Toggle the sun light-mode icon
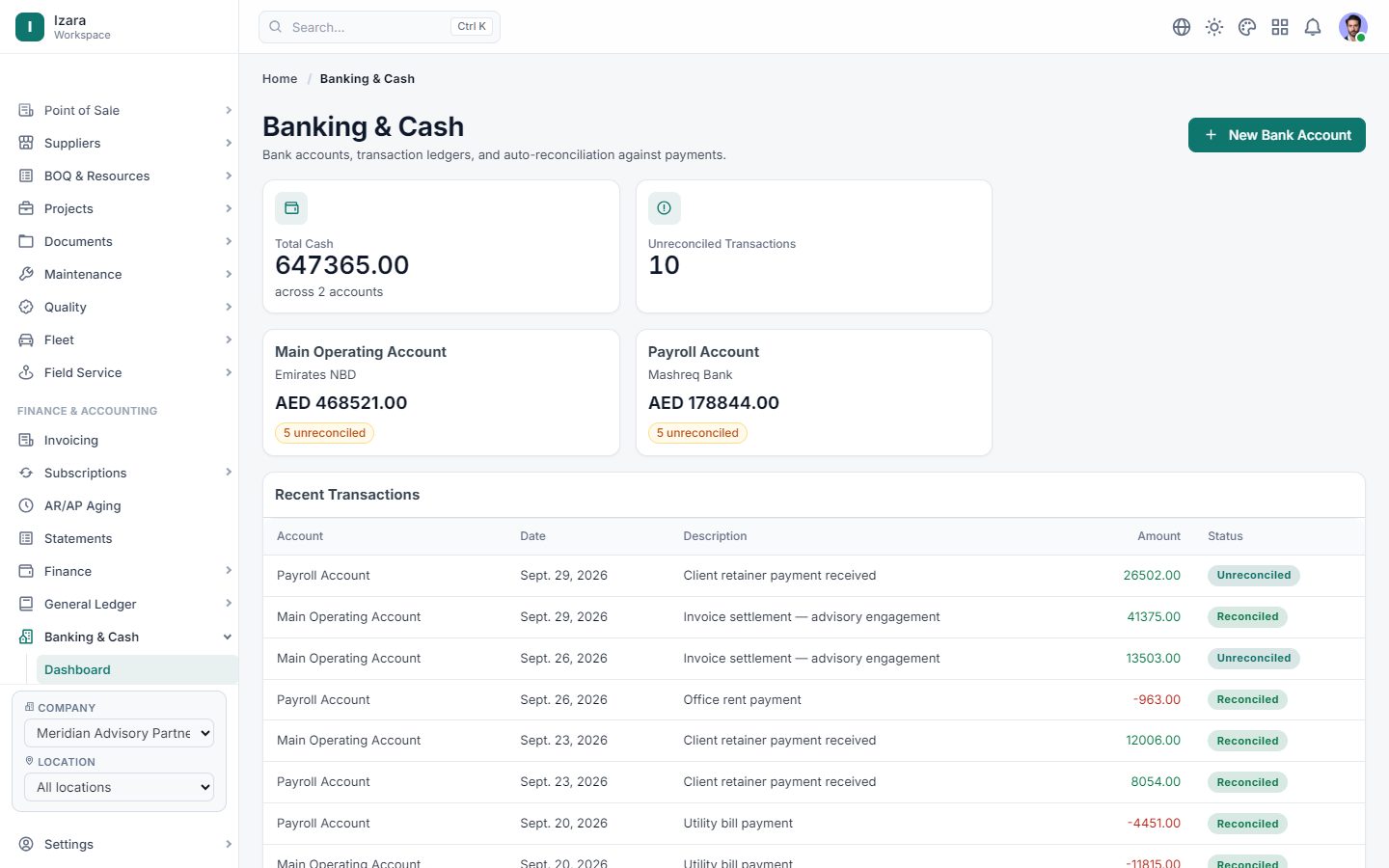Viewport: 1389px width, 868px height. point(1214,27)
